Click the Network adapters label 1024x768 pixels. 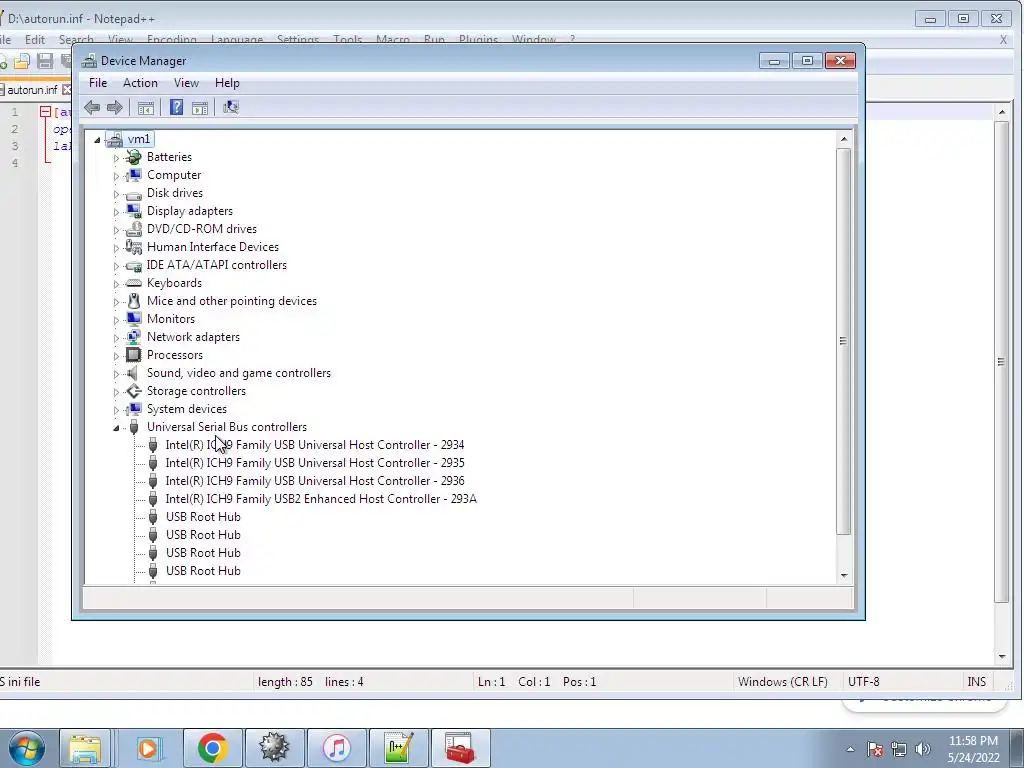click(x=193, y=337)
